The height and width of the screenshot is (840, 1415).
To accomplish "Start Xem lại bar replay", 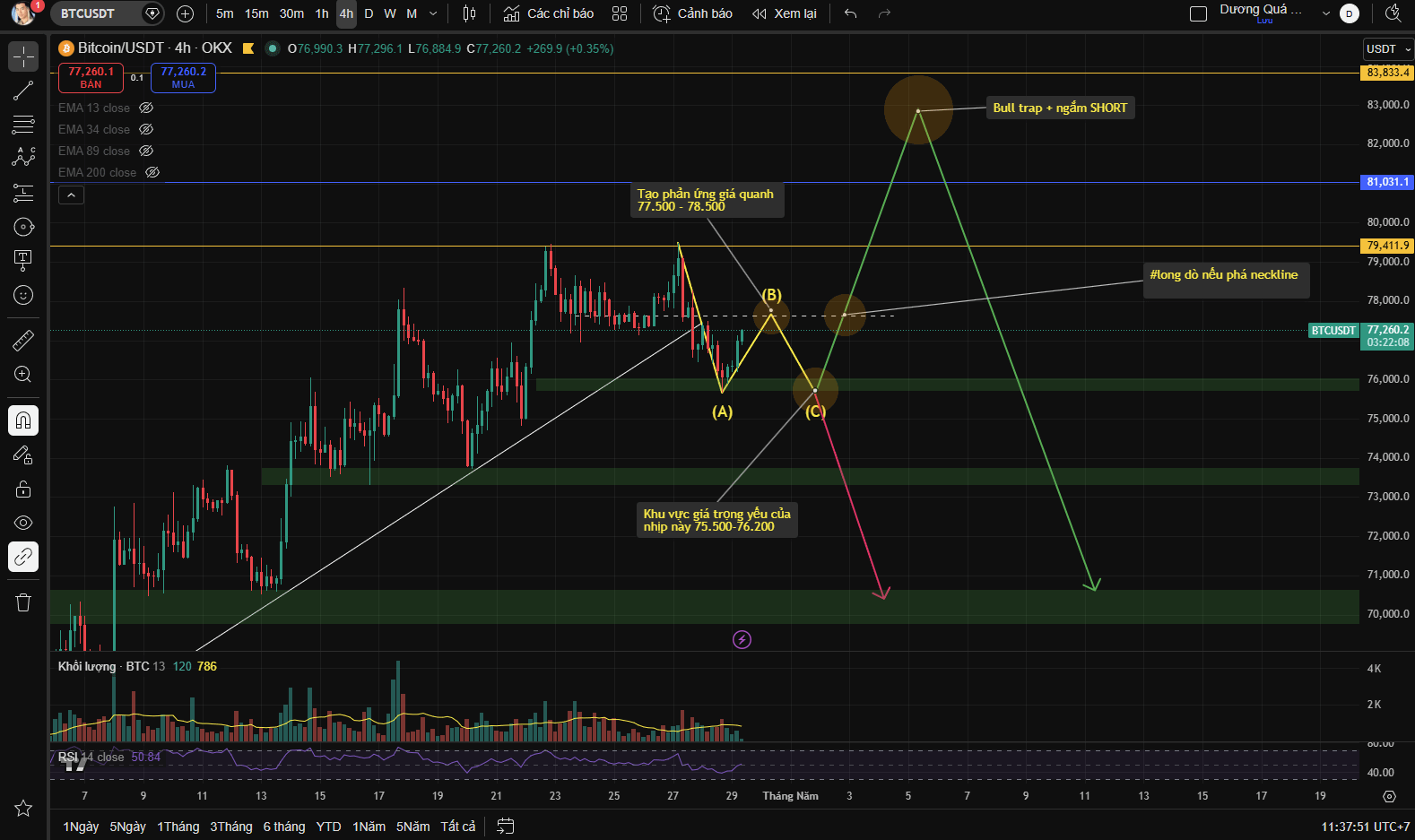I will coord(785,13).
